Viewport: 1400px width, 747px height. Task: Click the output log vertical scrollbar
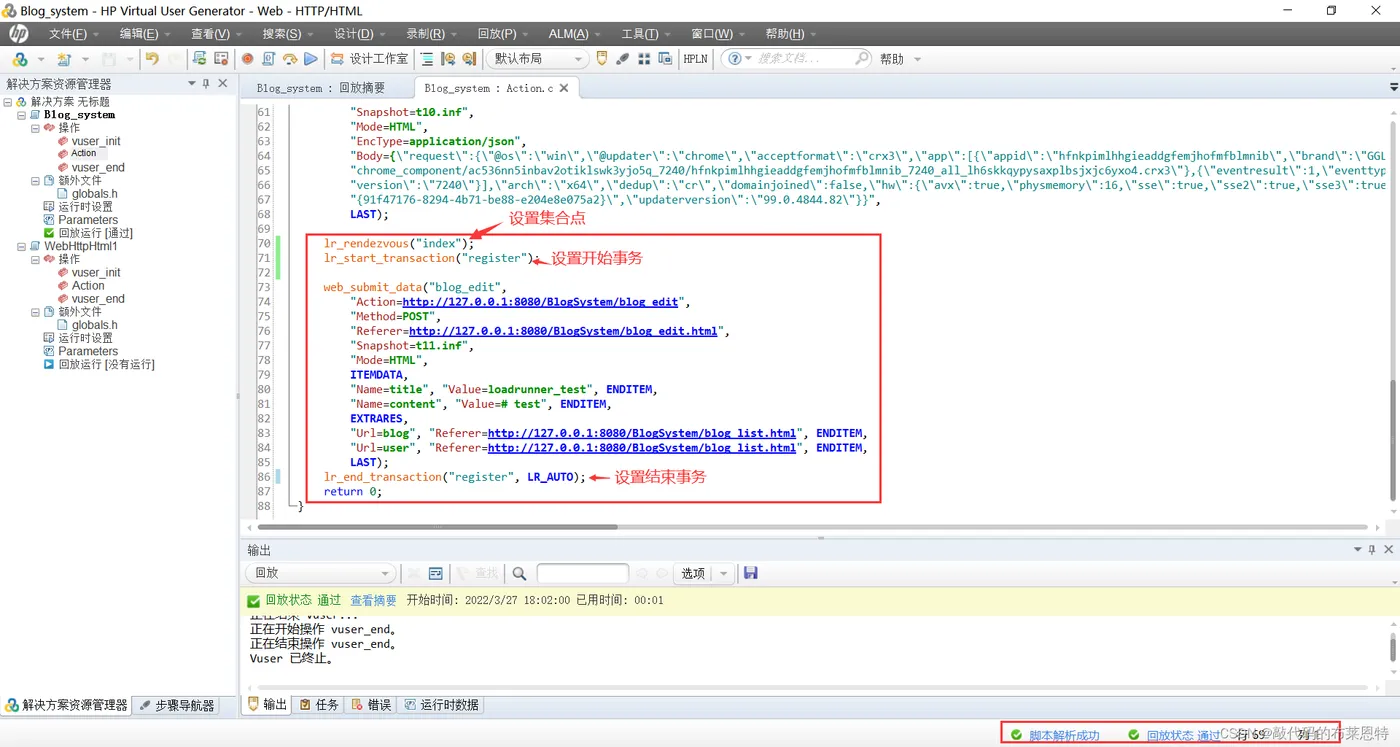coord(1393,646)
